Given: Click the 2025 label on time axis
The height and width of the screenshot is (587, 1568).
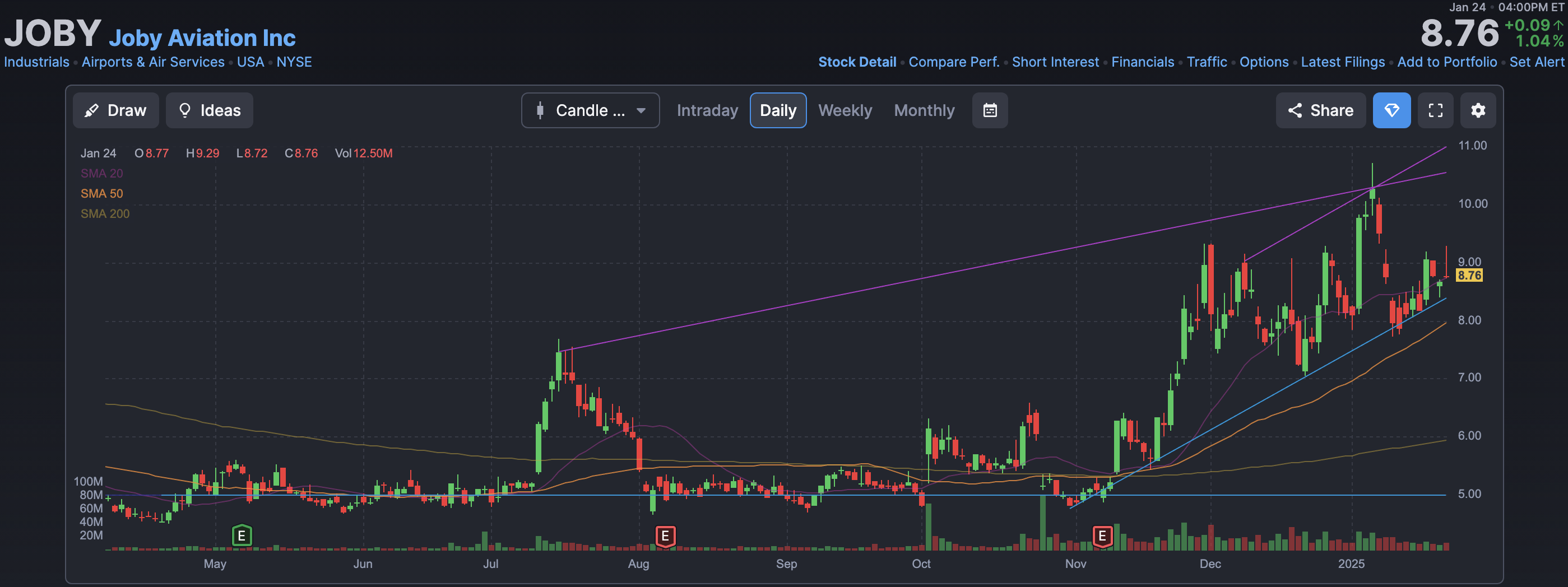Looking at the screenshot, I should [1351, 564].
